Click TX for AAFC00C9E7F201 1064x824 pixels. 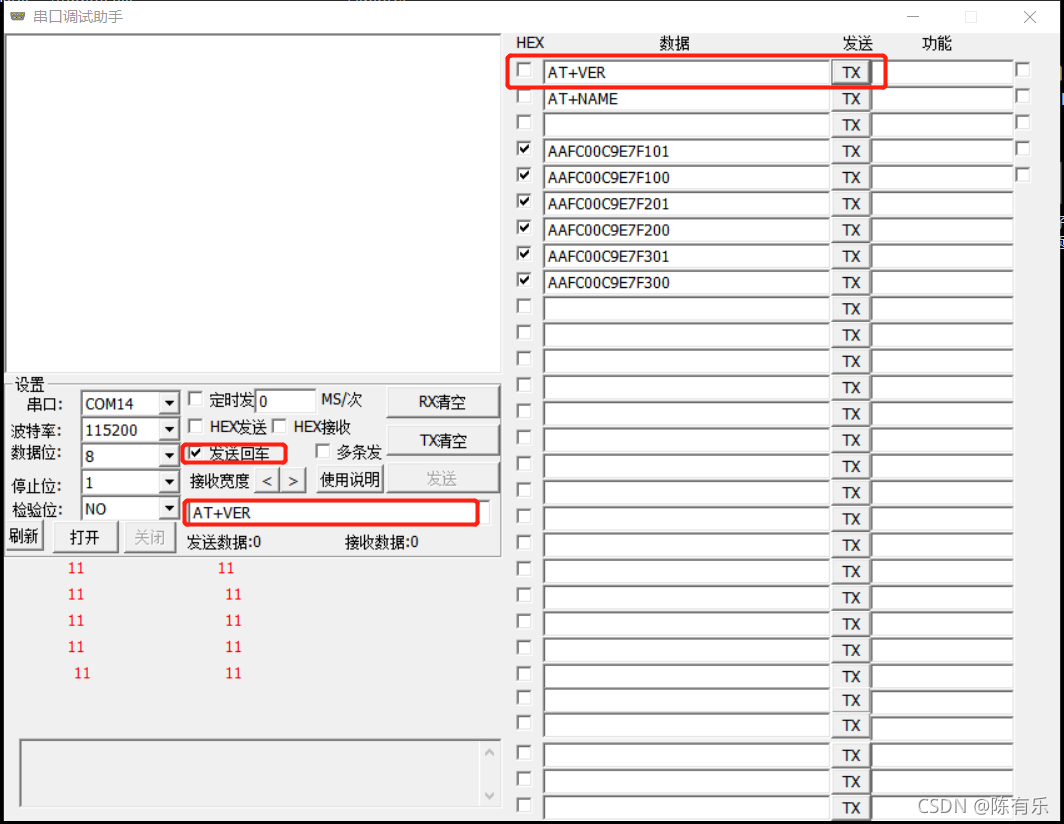(851, 204)
